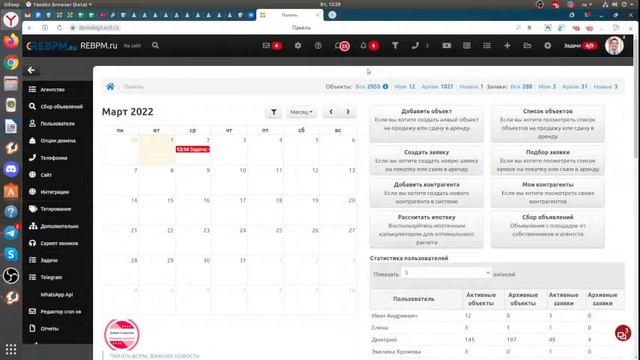Go to home breadcrumb icon
The width and height of the screenshot is (640, 360).
click(x=110, y=87)
